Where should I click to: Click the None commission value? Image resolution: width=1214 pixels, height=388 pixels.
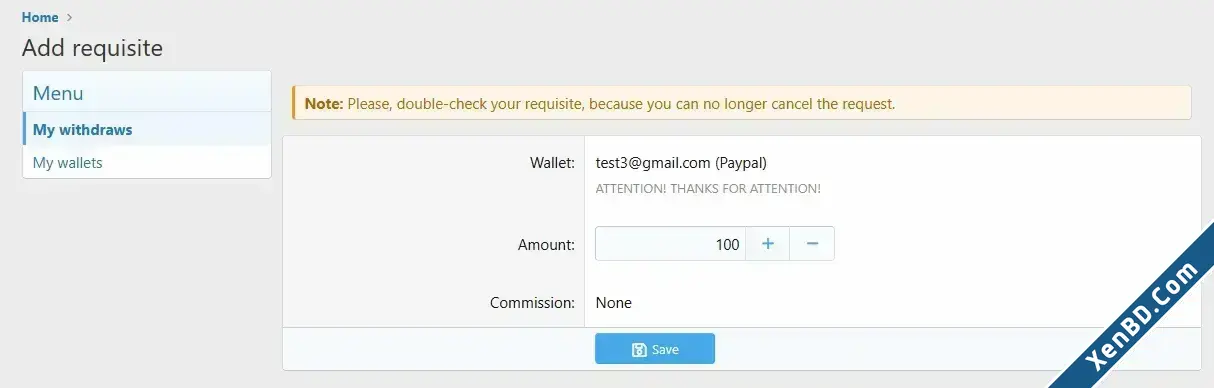[x=614, y=302]
